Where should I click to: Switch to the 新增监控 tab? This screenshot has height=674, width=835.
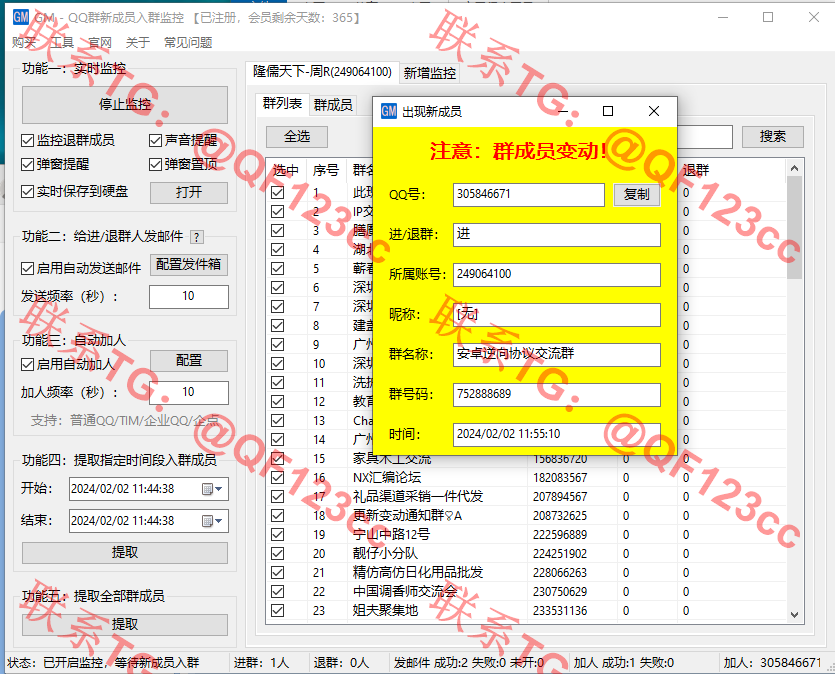[x=430, y=73]
